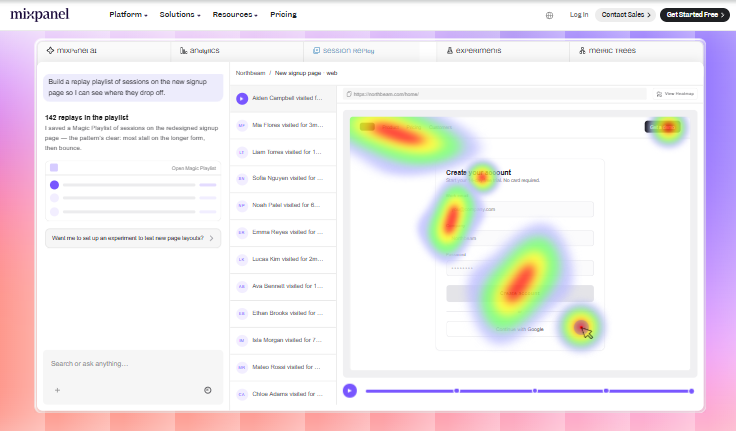This screenshot has width=736, height=431.
Task: Click the Session Replay tab icon
Action: pyautogui.click(x=316, y=50)
